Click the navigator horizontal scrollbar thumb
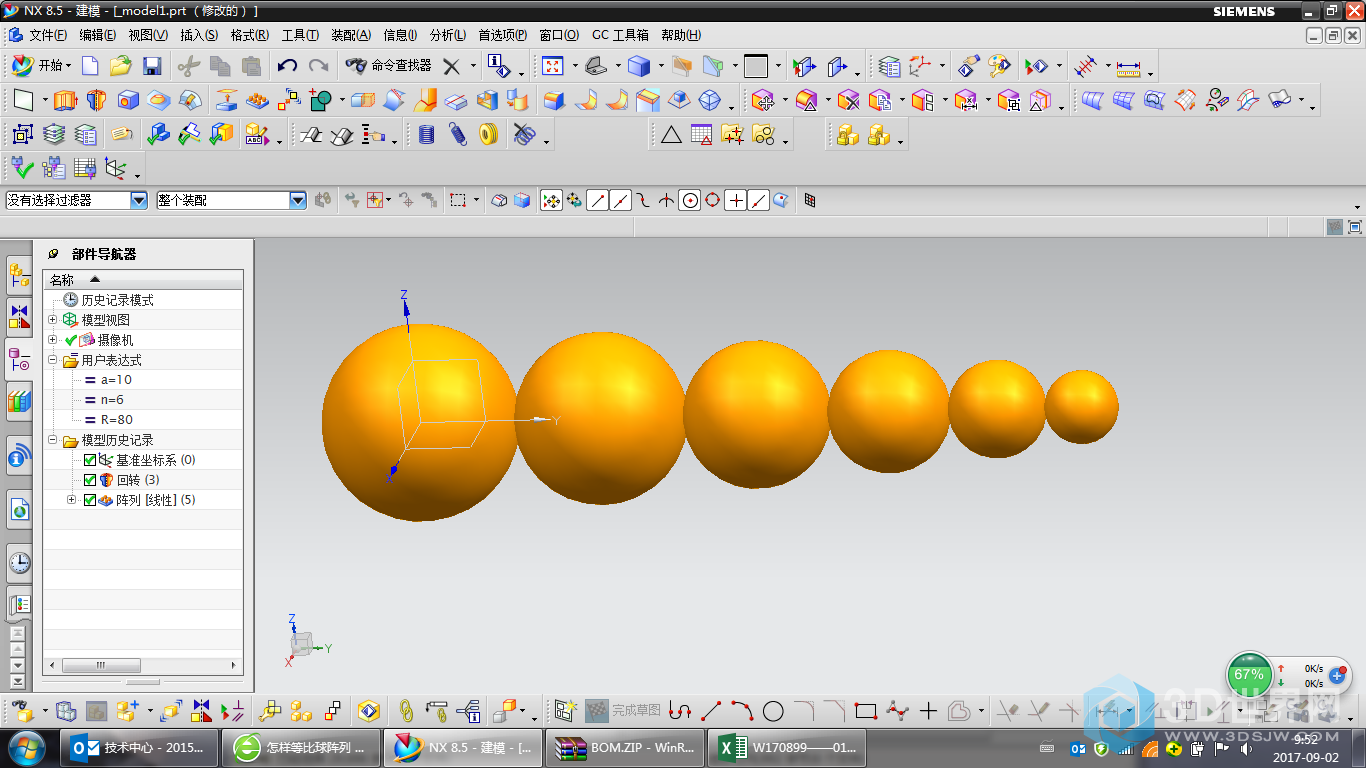 pos(100,665)
